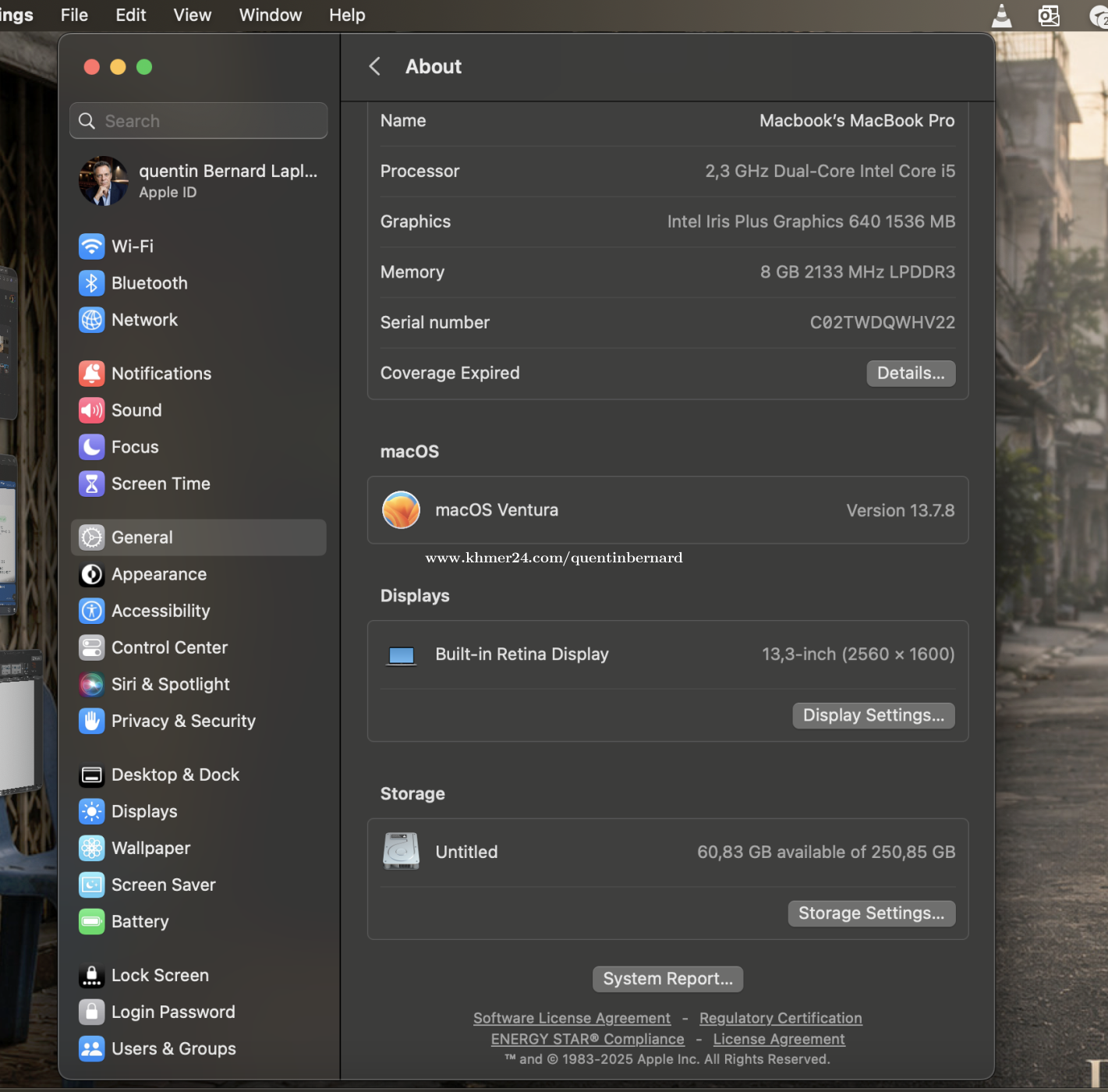Open Notifications bell icon
Screen dimensions: 1108x1092
92,374
